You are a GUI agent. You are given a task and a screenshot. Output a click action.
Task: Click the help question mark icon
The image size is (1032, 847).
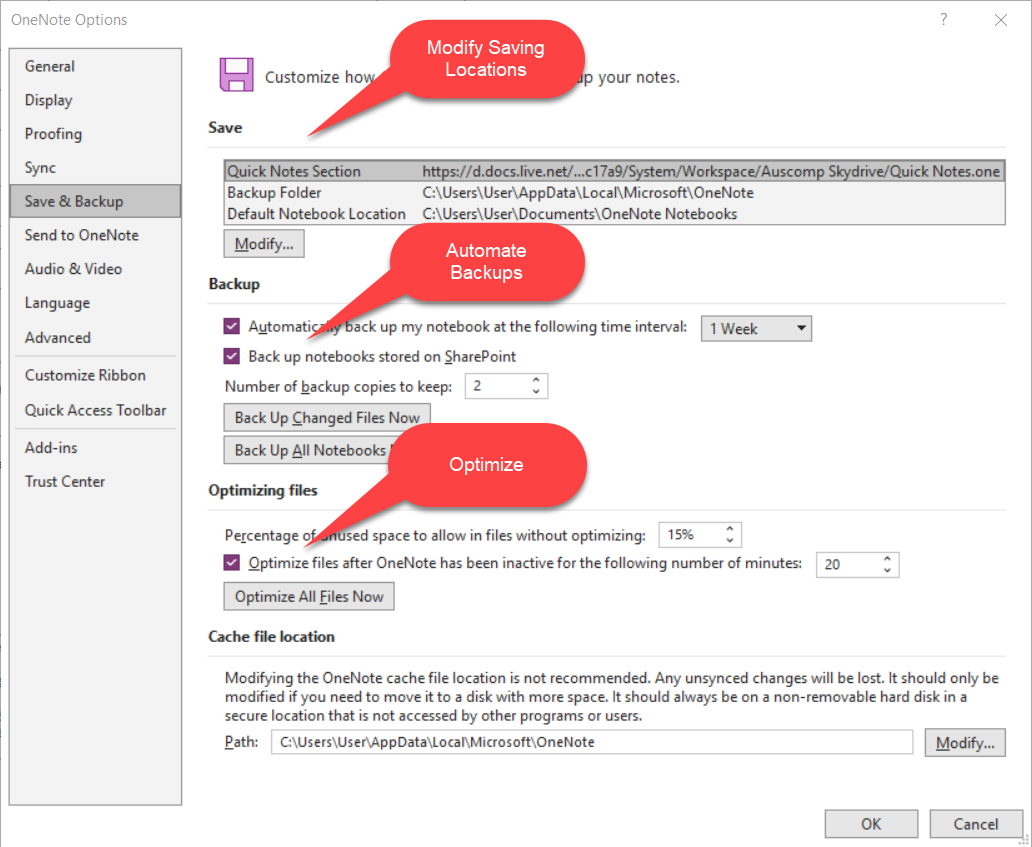944,20
